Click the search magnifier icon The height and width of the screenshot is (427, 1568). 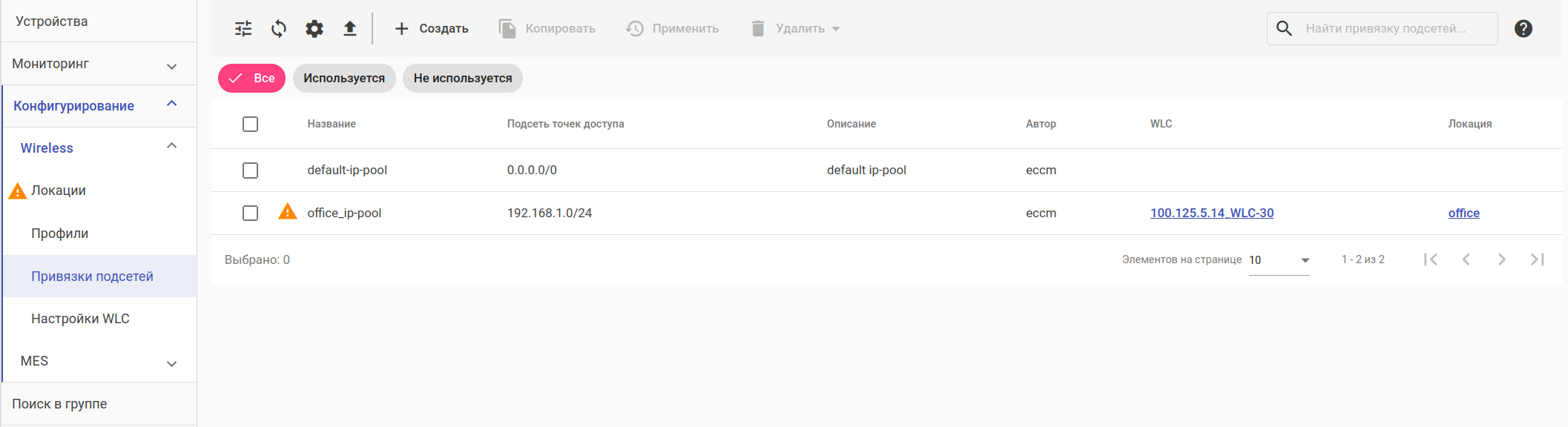1285,29
